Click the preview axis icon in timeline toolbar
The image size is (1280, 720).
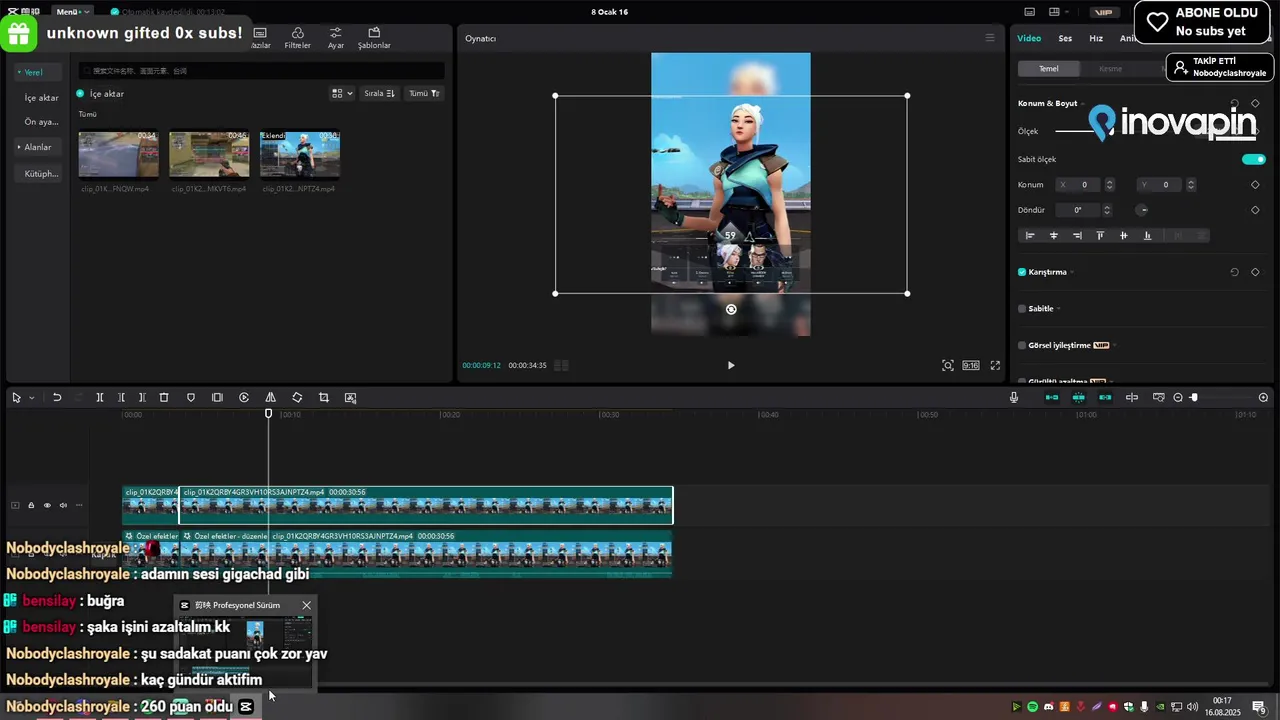pyautogui.click(x=1132, y=398)
